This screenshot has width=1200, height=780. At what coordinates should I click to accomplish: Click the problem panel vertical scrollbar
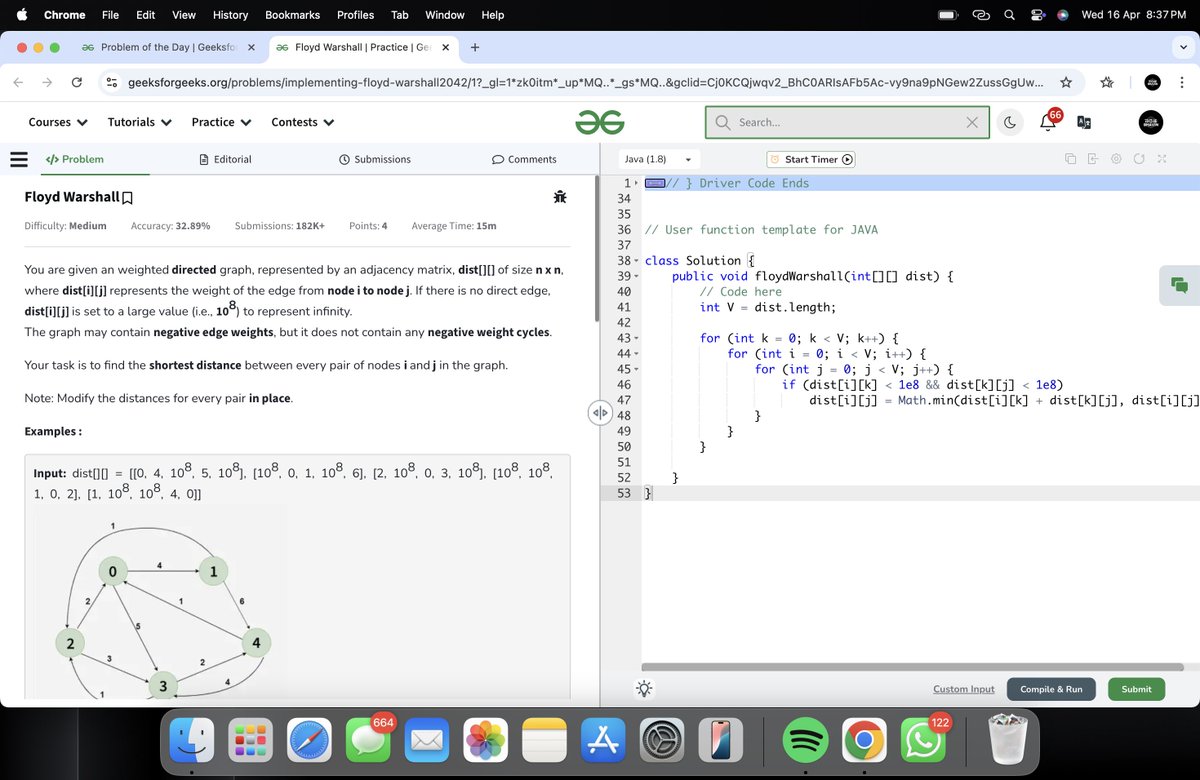click(596, 248)
